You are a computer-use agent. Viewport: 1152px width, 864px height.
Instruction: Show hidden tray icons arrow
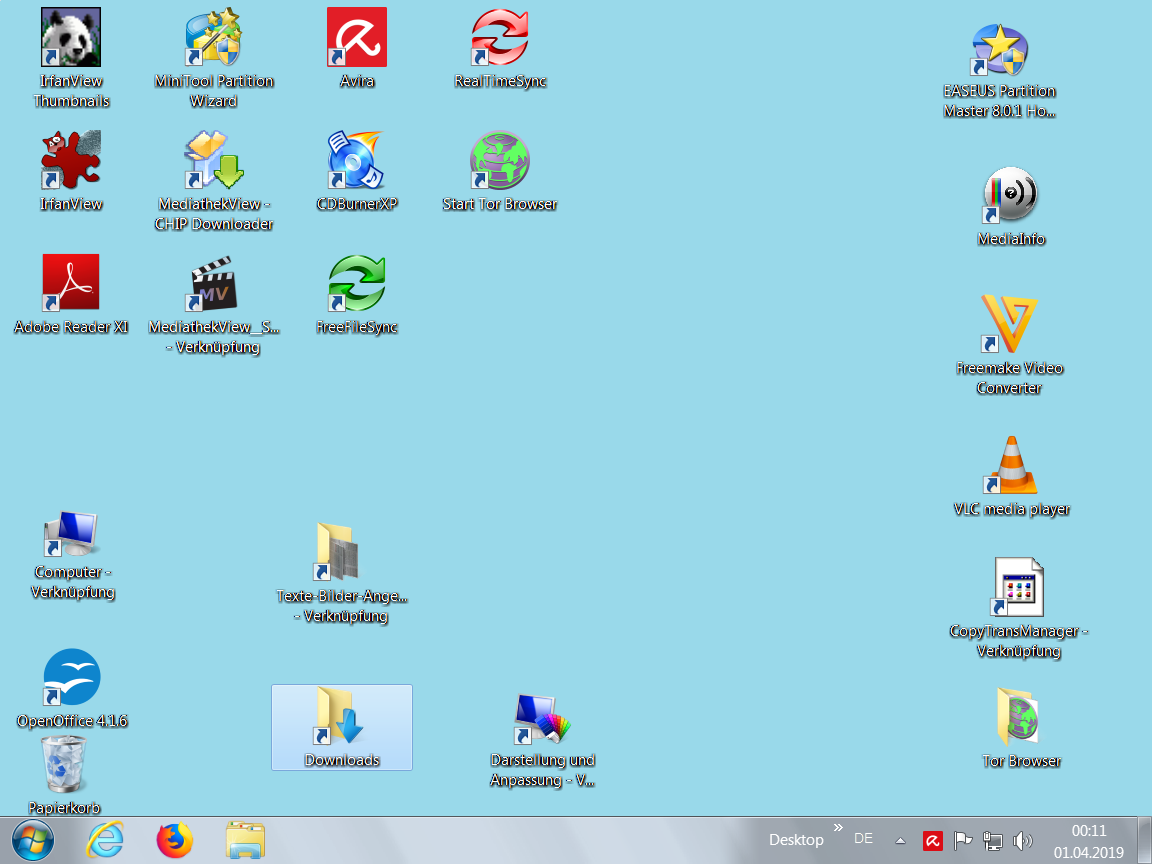click(900, 840)
